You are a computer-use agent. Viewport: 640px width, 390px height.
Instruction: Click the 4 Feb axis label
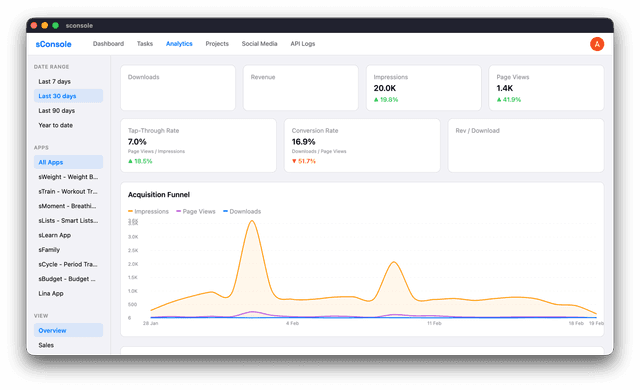tap(292, 323)
